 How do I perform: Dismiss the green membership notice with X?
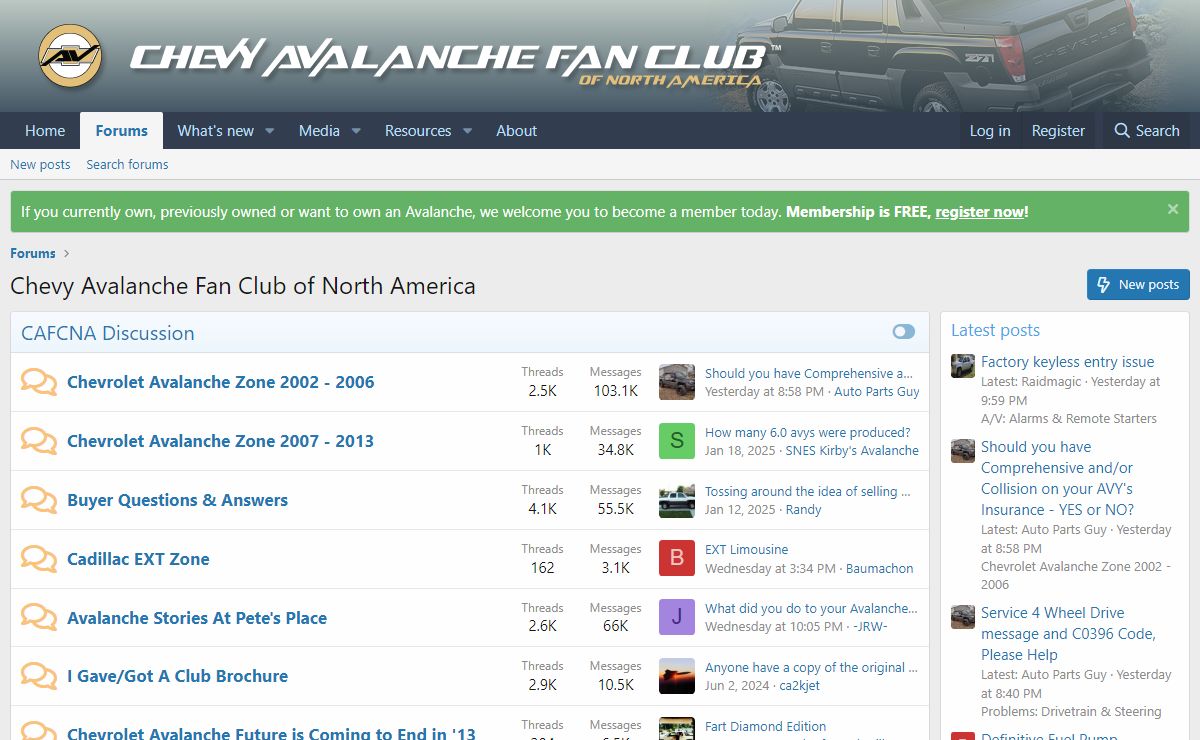pos(1173,209)
